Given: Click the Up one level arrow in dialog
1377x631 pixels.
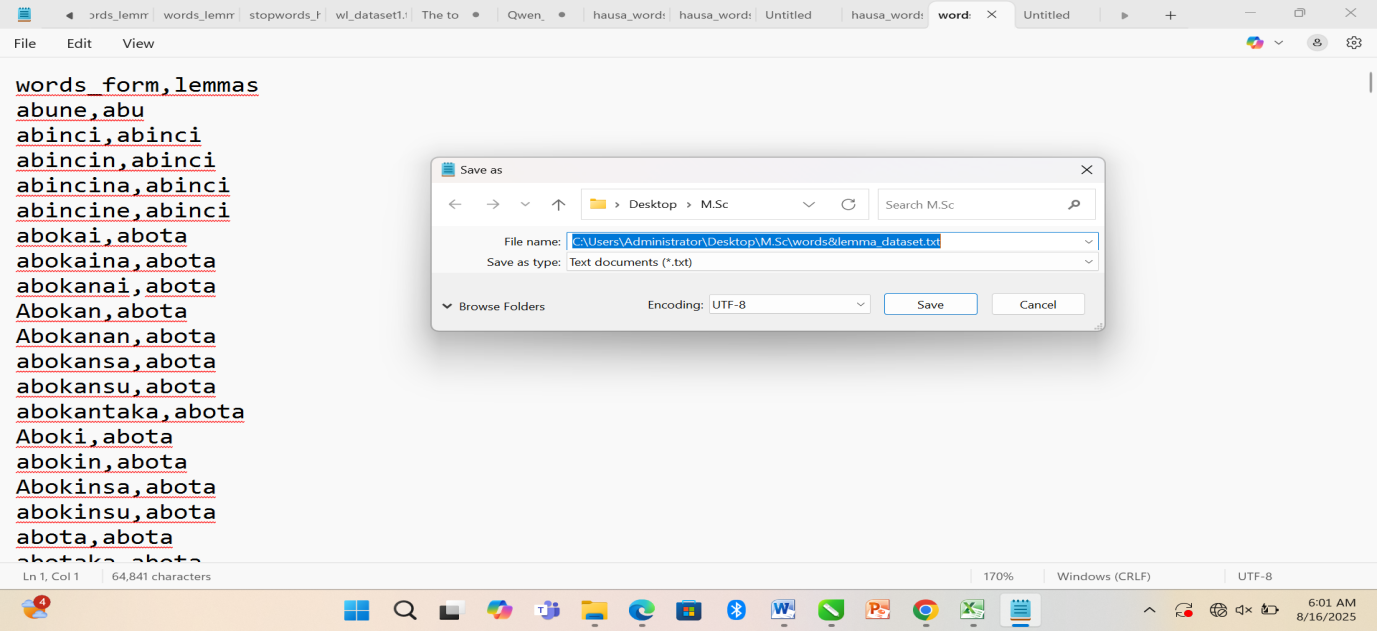Looking at the screenshot, I should 558,204.
